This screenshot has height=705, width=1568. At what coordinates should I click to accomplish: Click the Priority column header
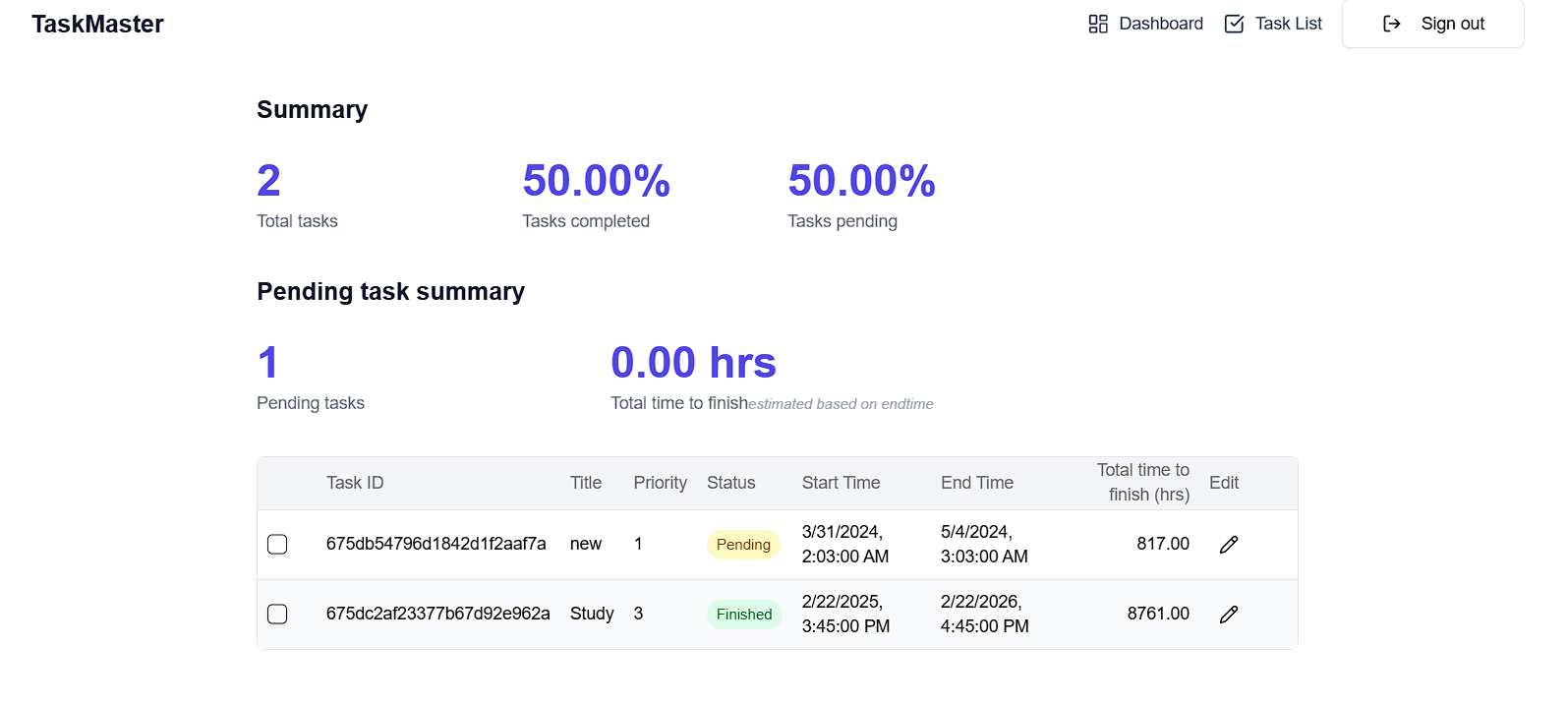(660, 483)
